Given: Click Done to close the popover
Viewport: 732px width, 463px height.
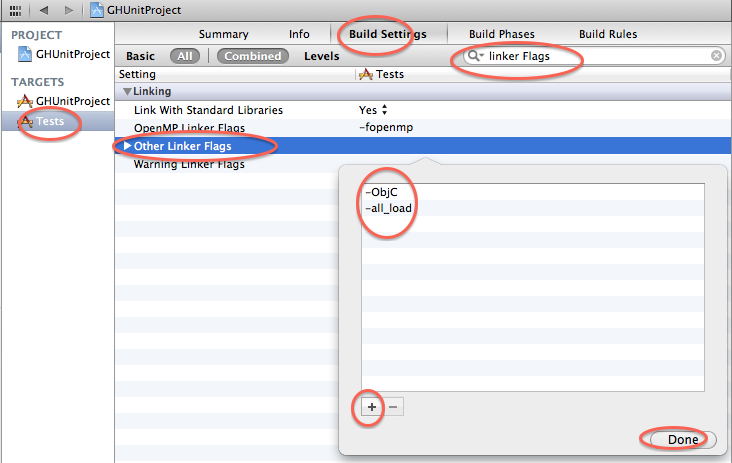Looking at the screenshot, I should point(683,440).
